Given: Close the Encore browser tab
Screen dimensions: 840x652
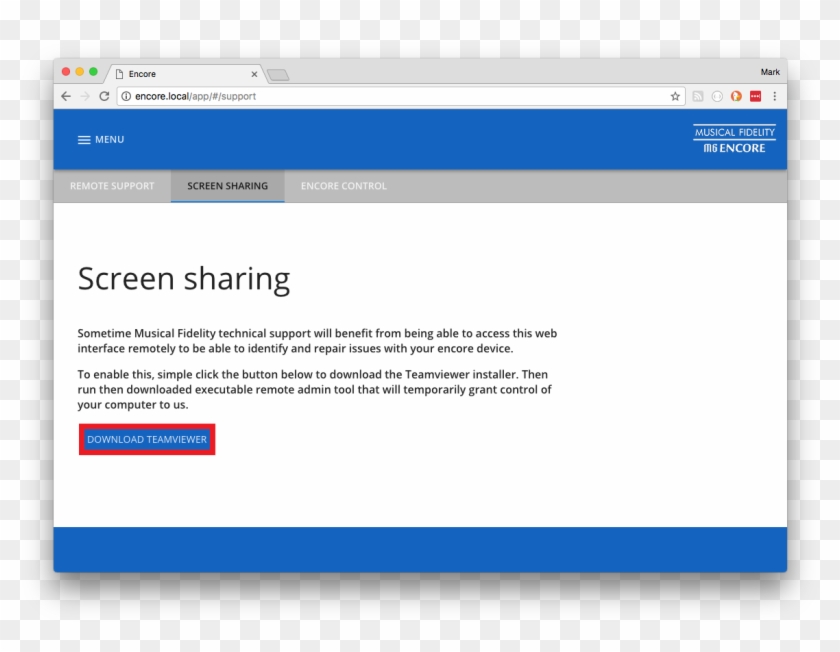Looking at the screenshot, I should point(254,74).
